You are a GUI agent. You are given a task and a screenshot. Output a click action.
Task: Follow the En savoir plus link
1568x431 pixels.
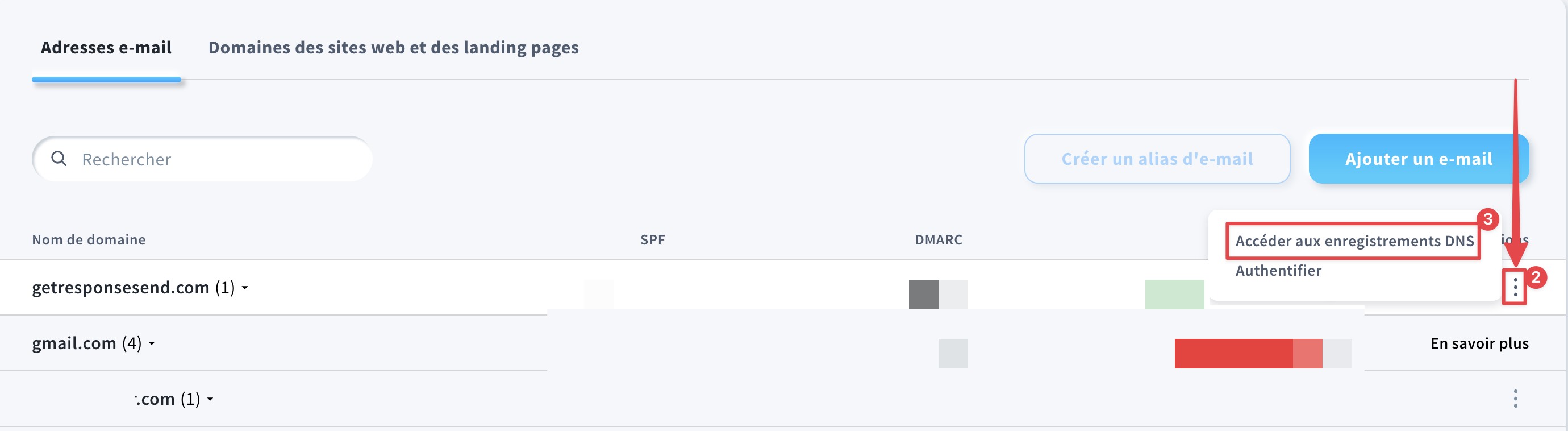1479,343
